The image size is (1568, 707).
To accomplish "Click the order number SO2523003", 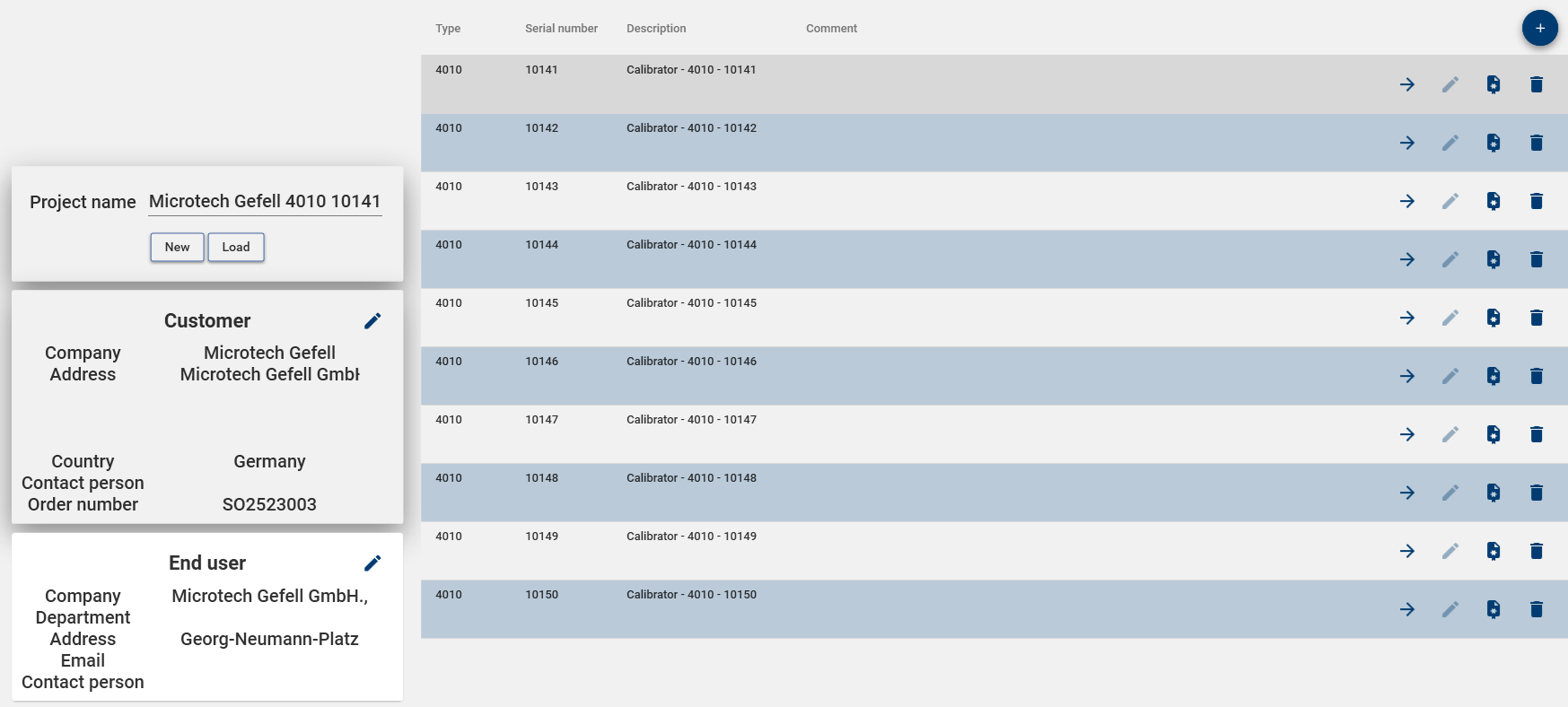I will pos(269,504).
